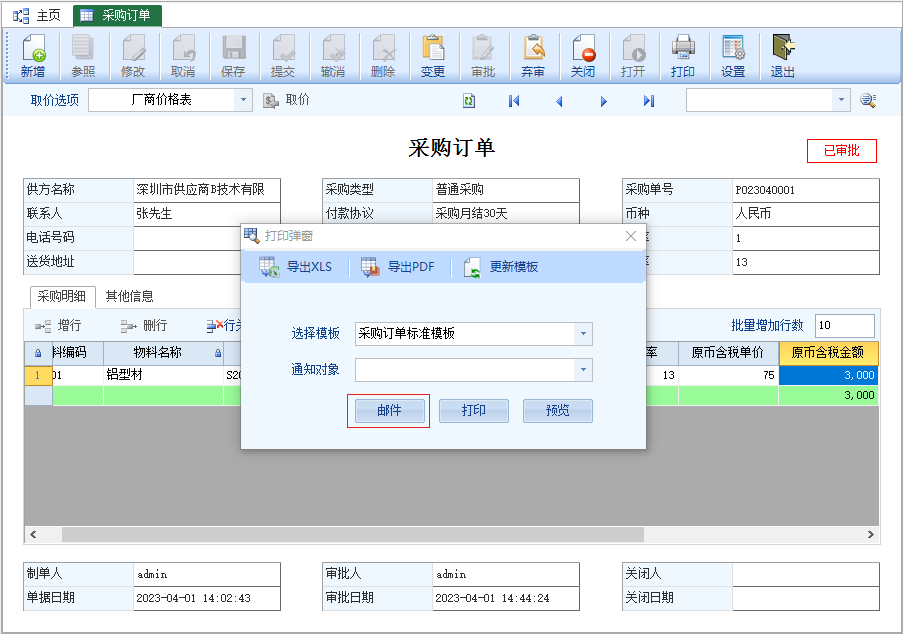Expand the 通知对象 dropdown

tap(583, 370)
